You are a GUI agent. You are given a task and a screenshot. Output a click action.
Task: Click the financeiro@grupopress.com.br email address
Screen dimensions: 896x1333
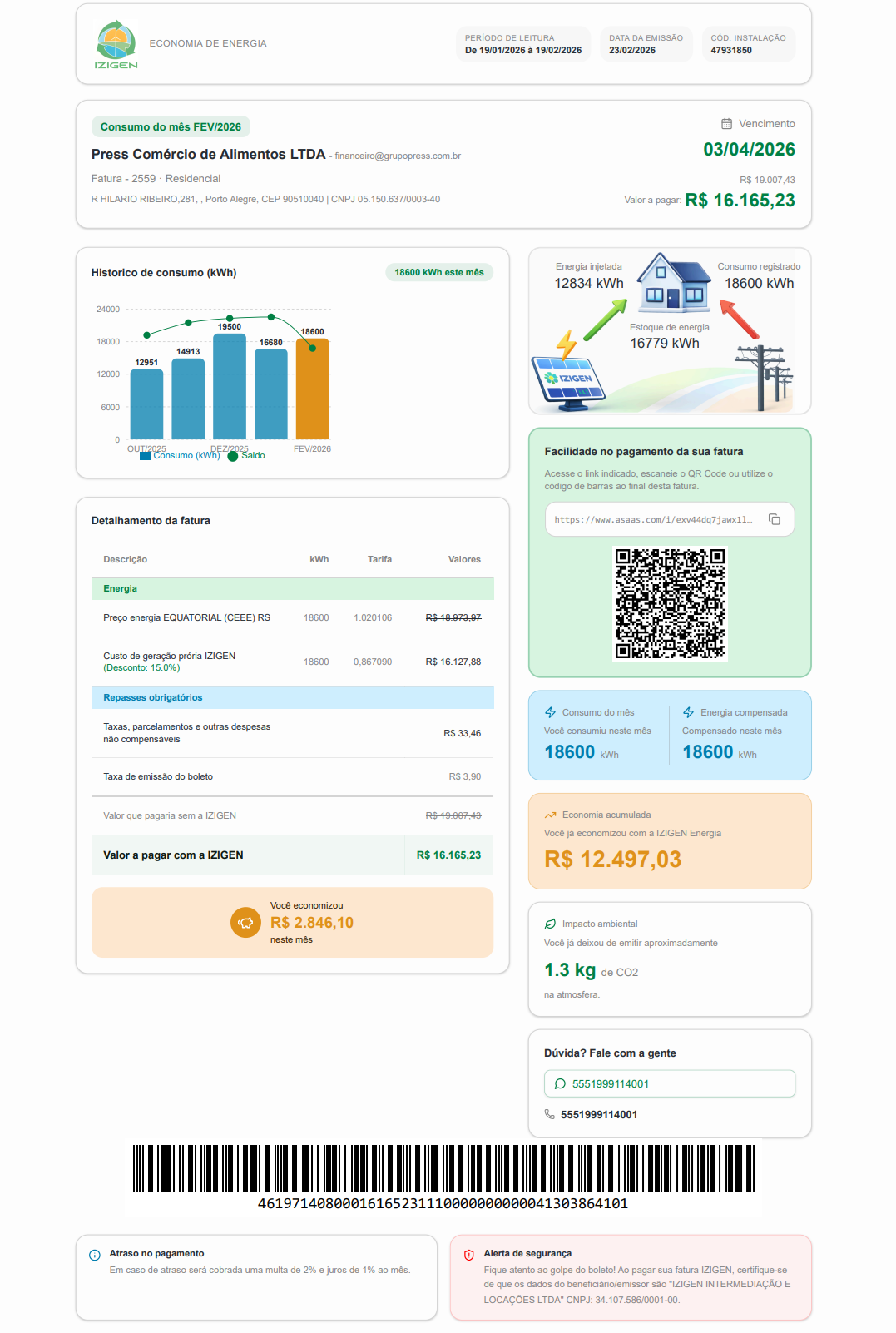point(398,156)
